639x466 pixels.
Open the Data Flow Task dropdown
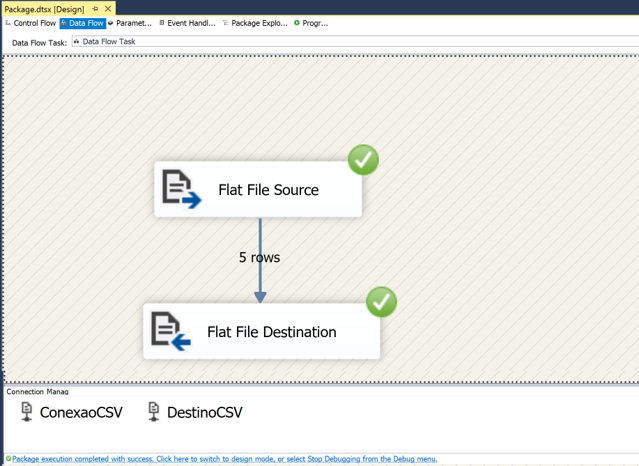pos(355,42)
